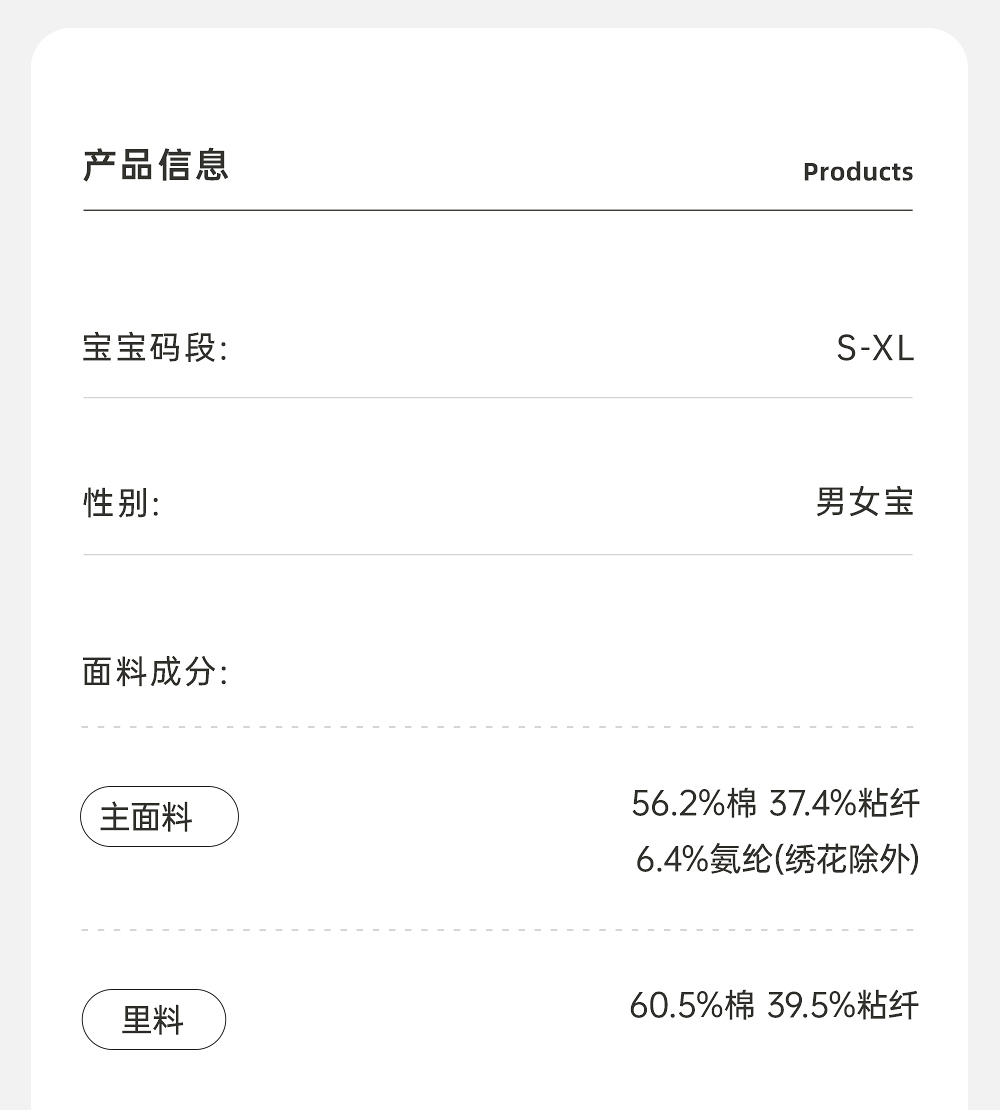Select the 产品信息 heading
The image size is (1000, 1110).
[x=156, y=165]
